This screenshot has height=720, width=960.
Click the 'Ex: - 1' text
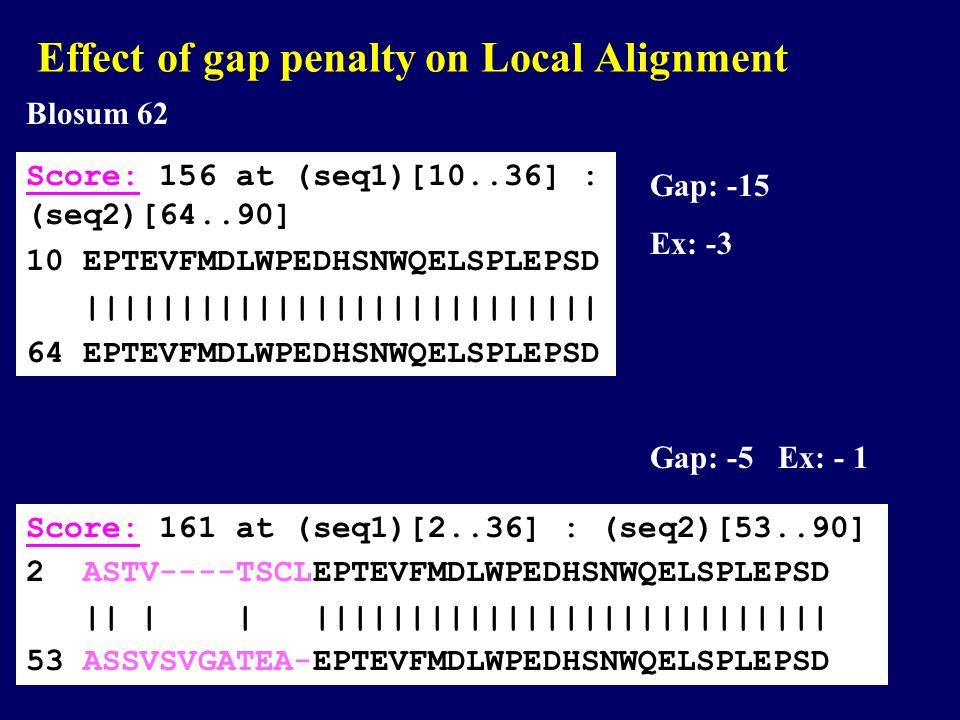822,458
